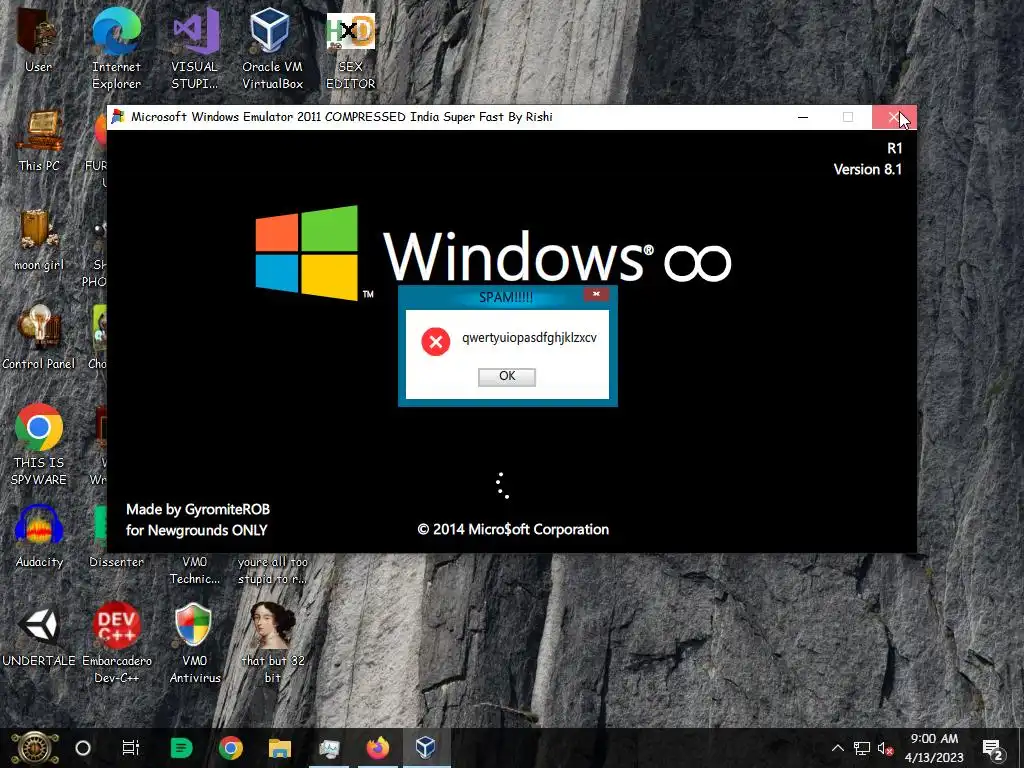The image size is (1024, 768).
Task: Open the User folder desktop icon
Action: [38, 40]
